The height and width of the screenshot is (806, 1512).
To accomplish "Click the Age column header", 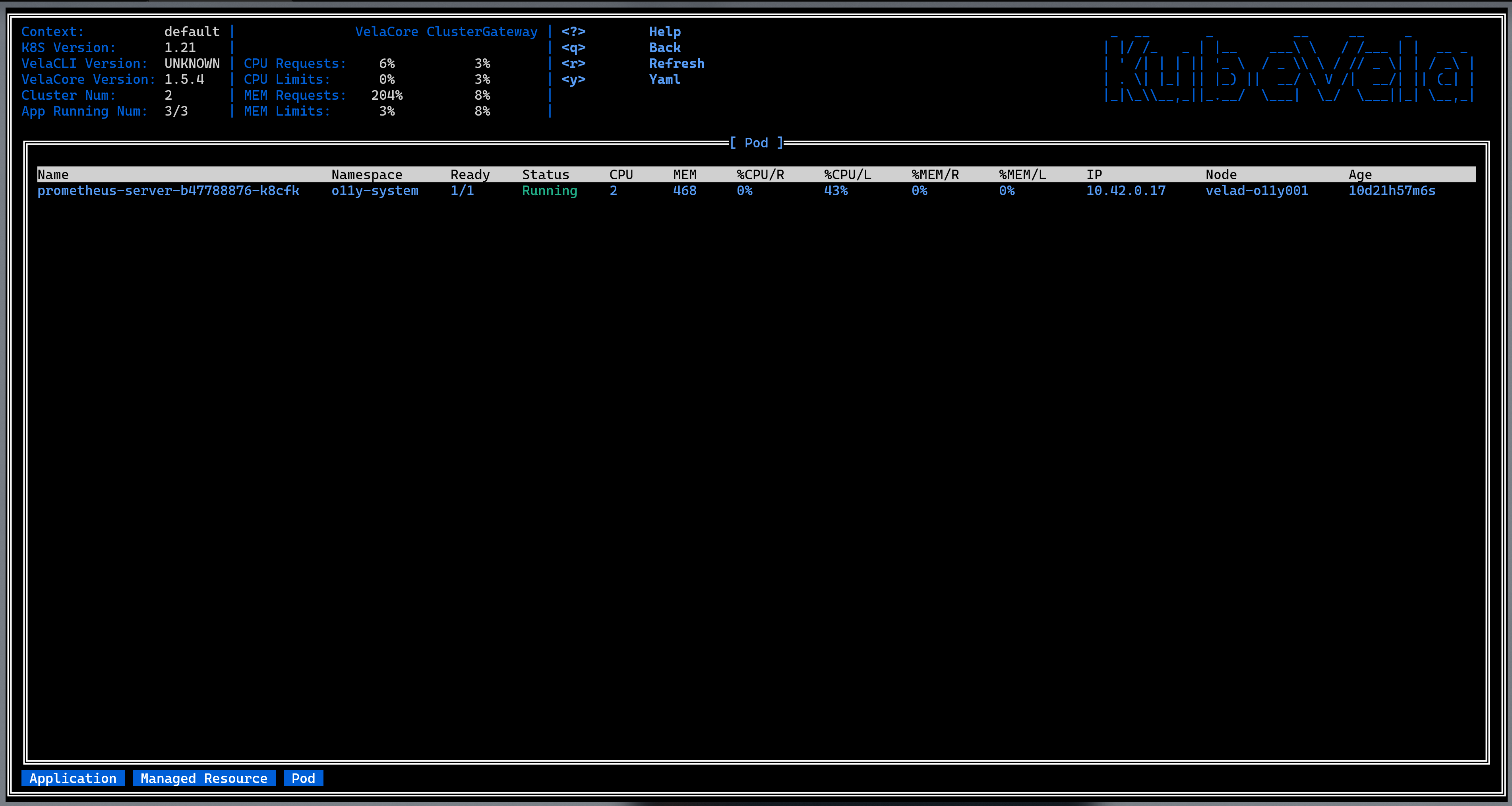I will (x=1360, y=175).
